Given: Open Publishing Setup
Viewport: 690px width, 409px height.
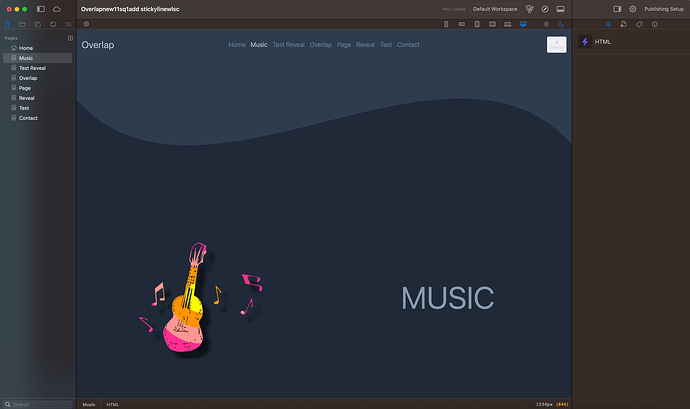Looking at the screenshot, I should pos(664,9).
